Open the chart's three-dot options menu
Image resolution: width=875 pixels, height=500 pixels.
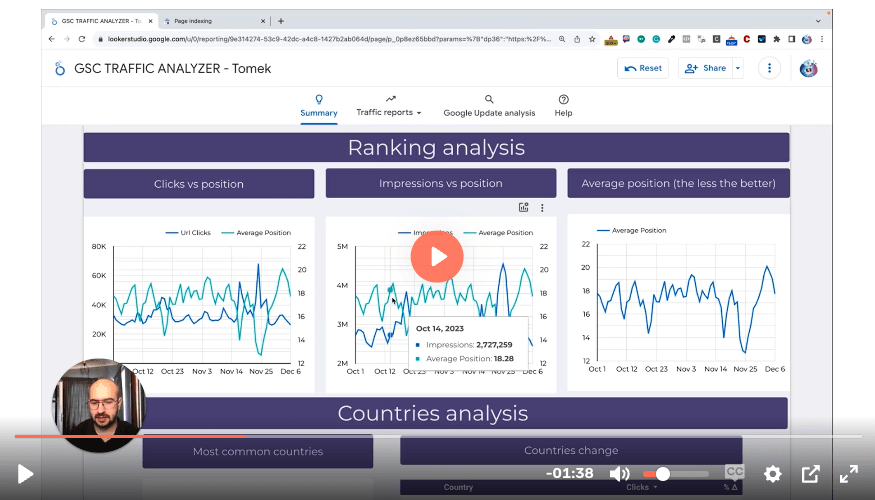point(542,208)
